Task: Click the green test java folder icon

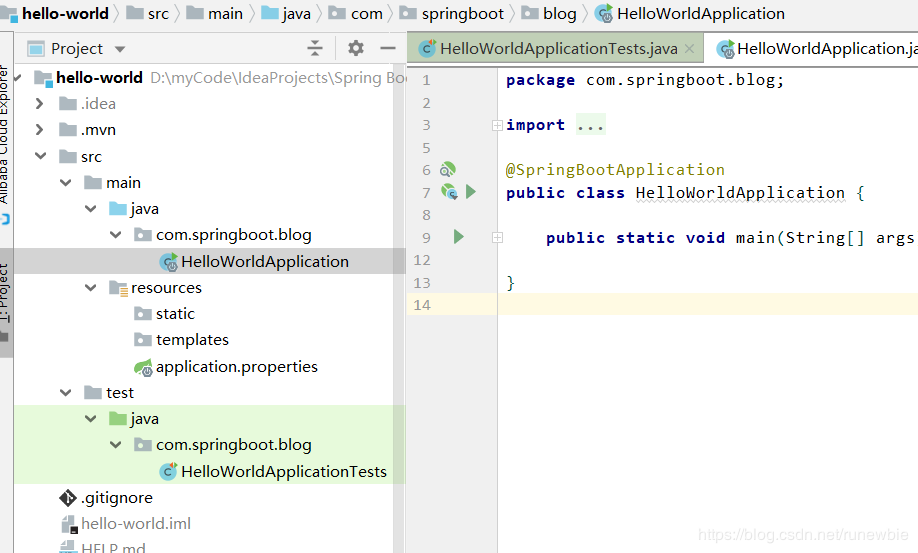Action: coord(118,418)
